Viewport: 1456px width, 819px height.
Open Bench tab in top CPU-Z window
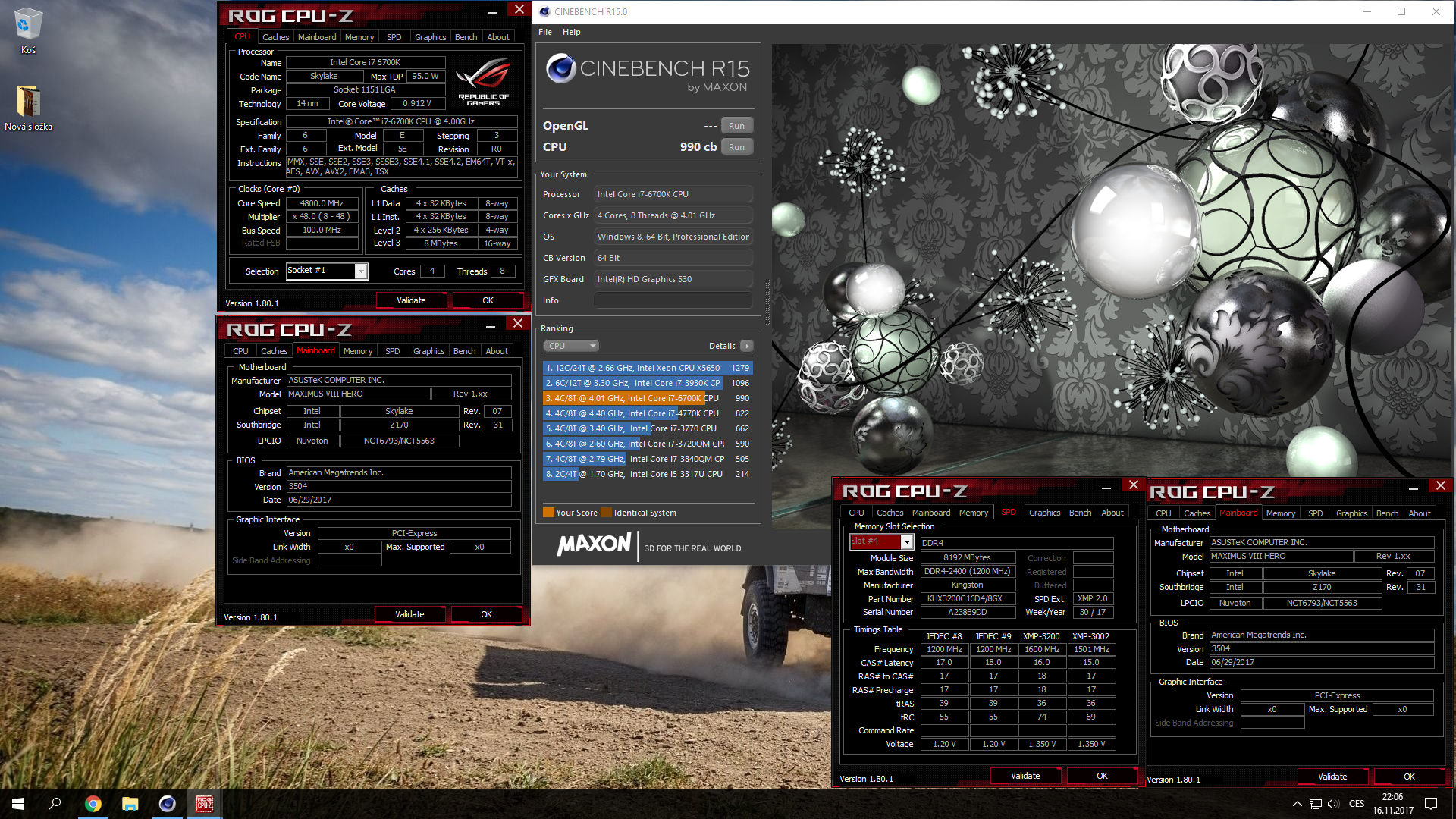(466, 37)
